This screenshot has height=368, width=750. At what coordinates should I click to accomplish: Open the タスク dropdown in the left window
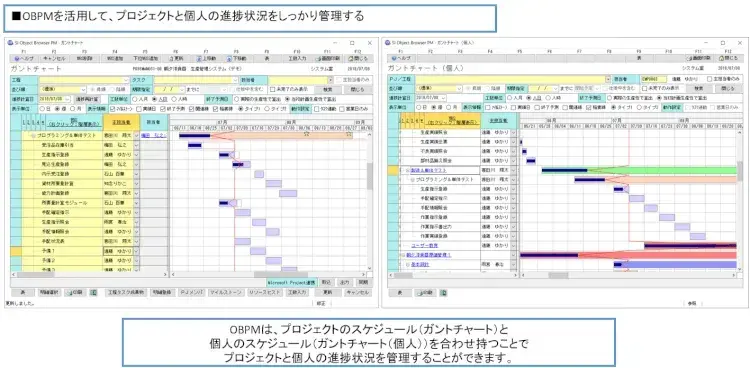click(236, 80)
